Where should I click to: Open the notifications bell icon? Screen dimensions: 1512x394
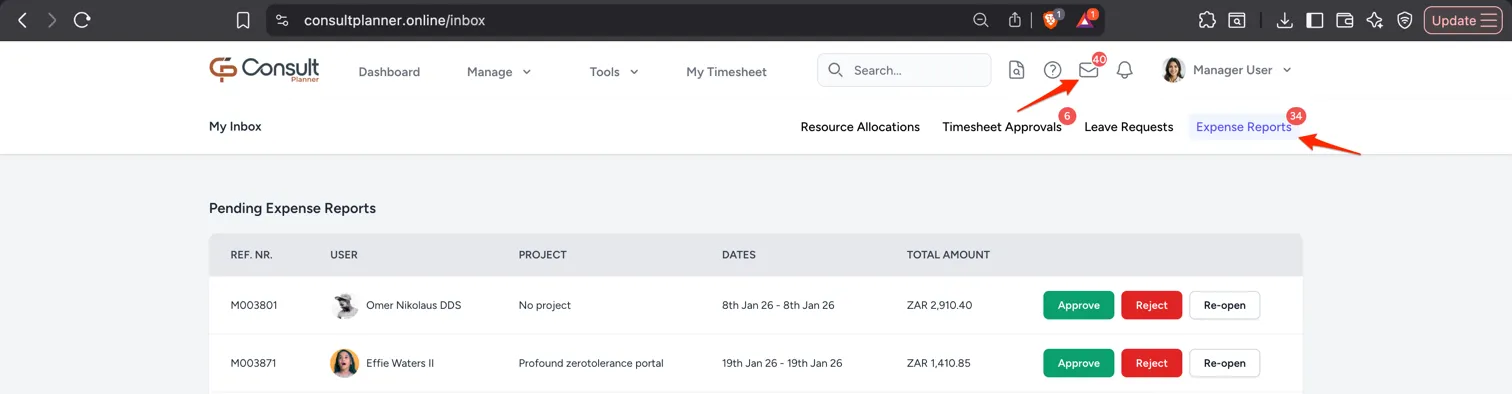(1125, 70)
